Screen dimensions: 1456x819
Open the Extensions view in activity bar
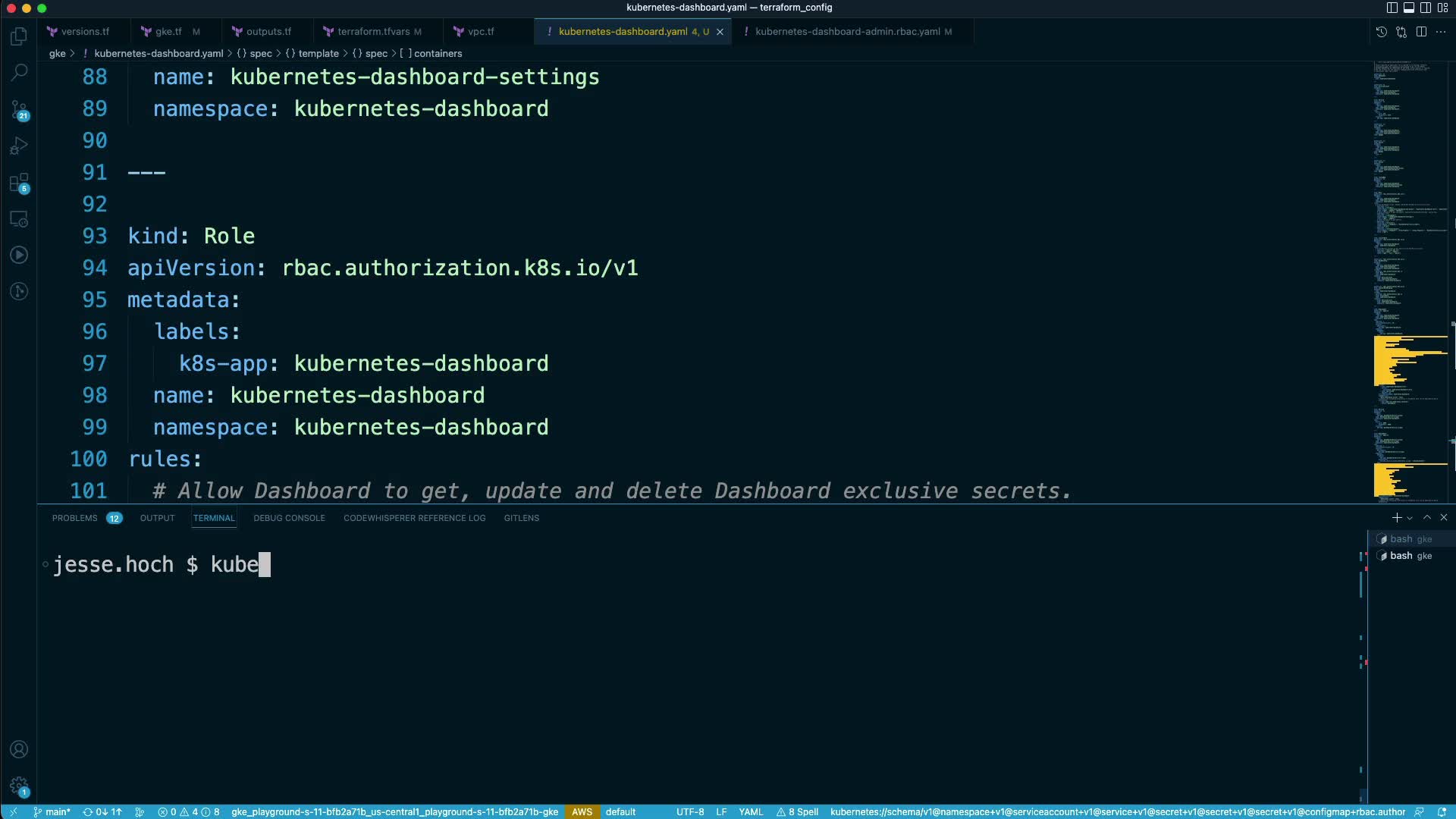(19, 183)
